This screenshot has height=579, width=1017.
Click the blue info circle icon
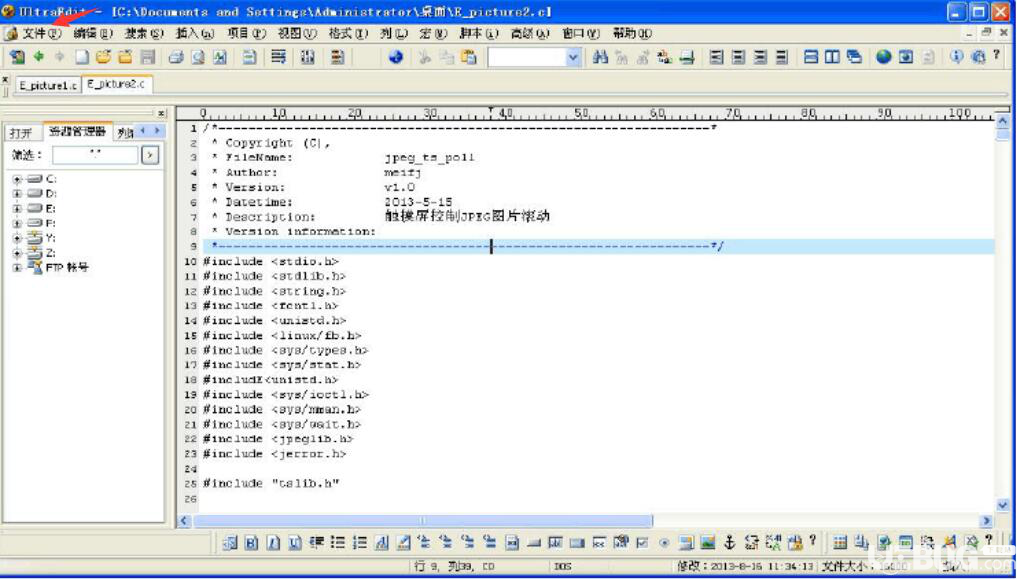coord(957,57)
